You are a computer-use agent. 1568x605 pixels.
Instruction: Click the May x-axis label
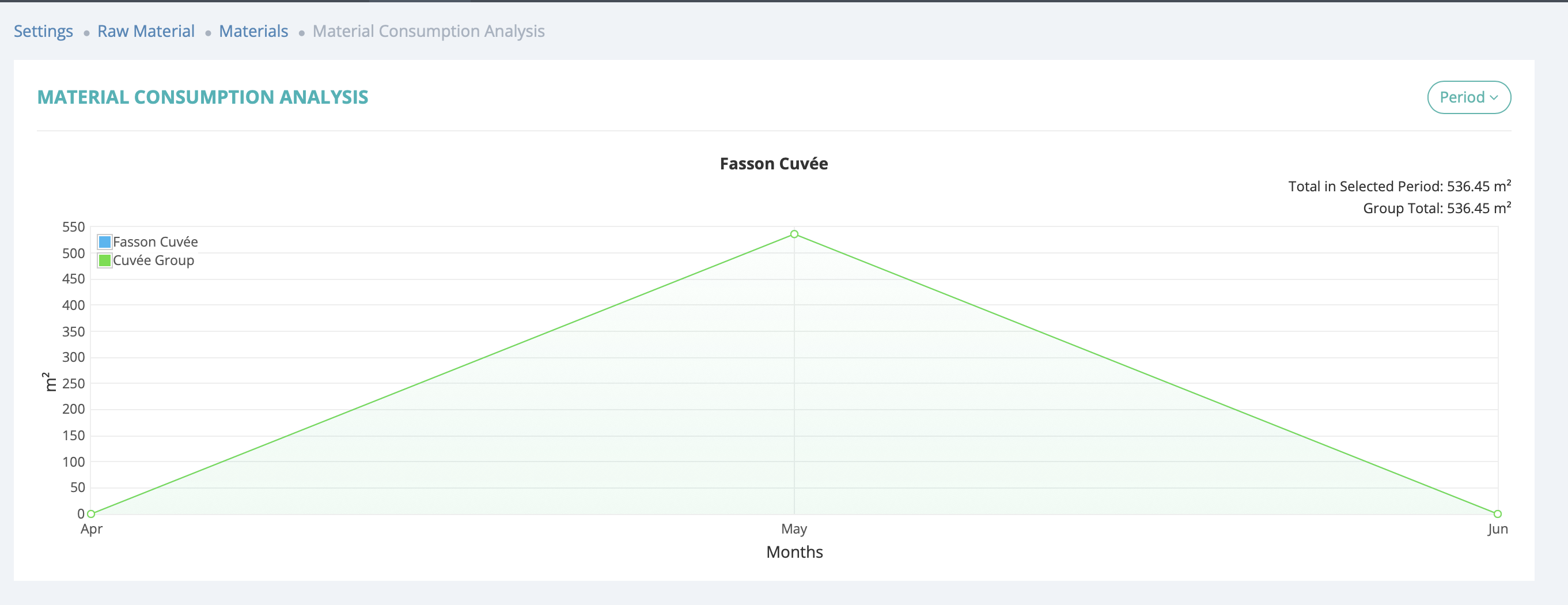(x=794, y=529)
